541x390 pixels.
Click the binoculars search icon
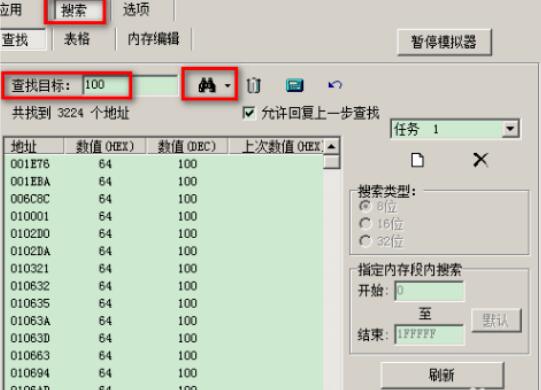[x=207, y=85]
